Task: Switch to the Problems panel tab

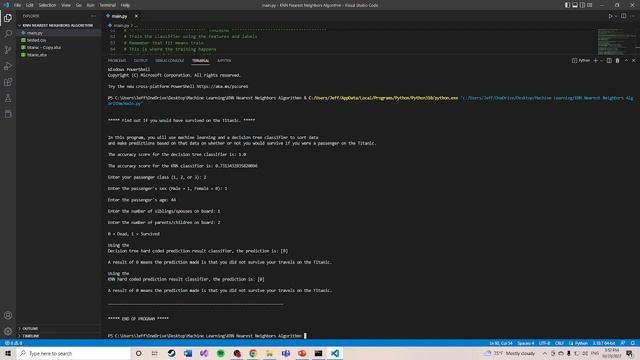Action: [117, 60]
